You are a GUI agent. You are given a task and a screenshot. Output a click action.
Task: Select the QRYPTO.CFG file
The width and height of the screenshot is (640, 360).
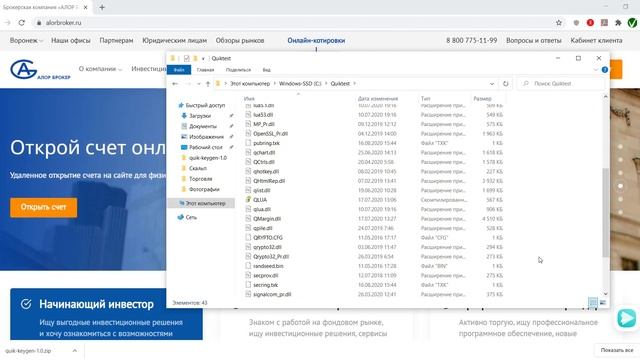(x=268, y=238)
